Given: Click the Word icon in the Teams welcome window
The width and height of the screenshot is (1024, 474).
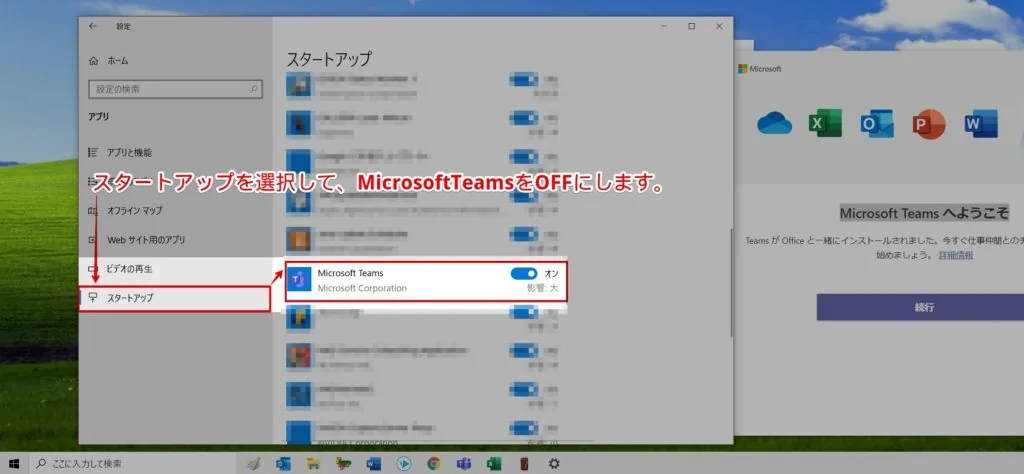Looking at the screenshot, I should (981, 123).
